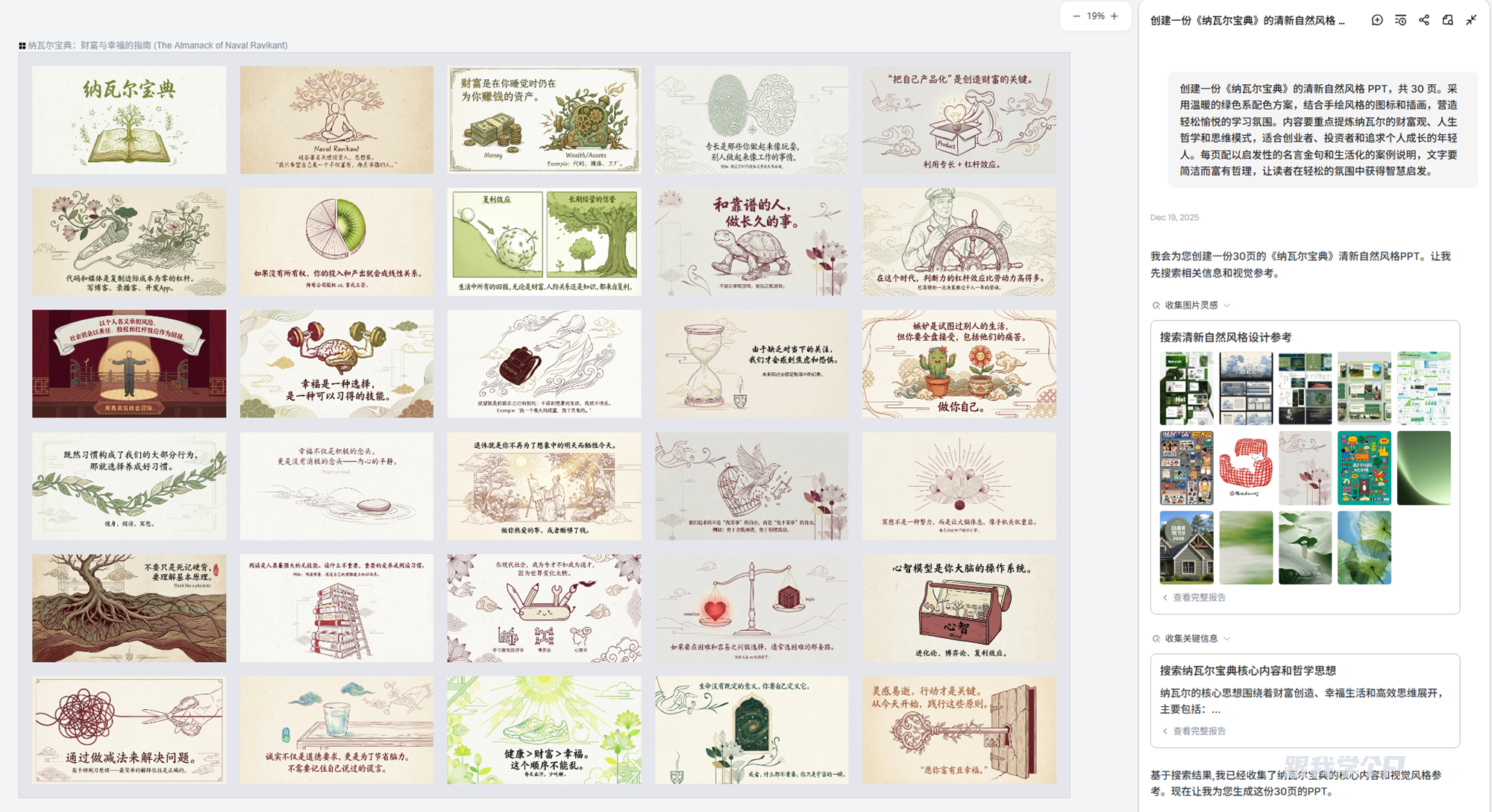Collapse the chat panel with the shrink arrows icon
The height and width of the screenshot is (812, 1492).
point(1471,20)
